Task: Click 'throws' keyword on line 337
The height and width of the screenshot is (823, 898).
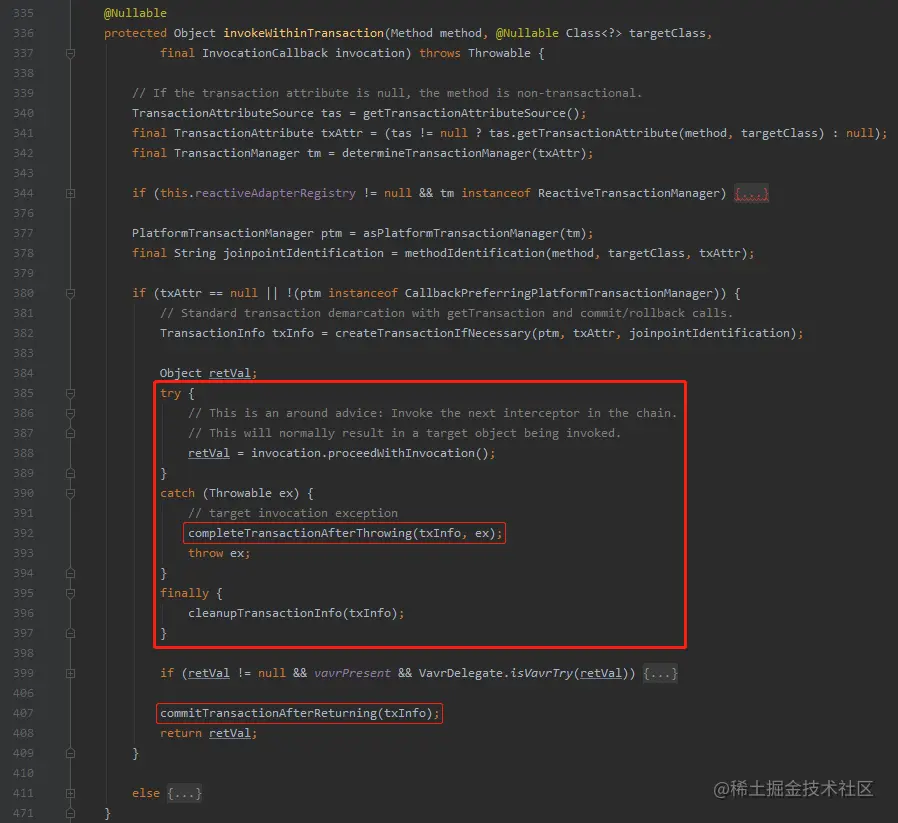Action: [x=440, y=53]
